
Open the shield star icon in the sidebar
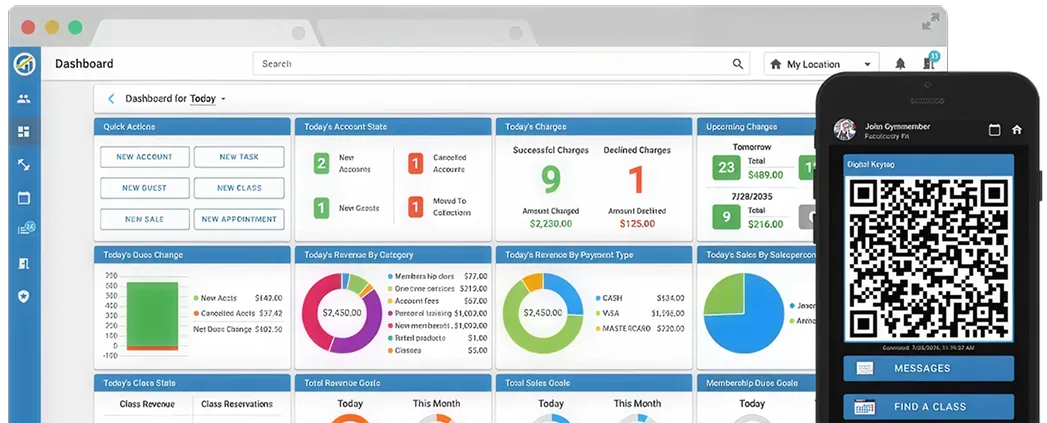tap(24, 296)
